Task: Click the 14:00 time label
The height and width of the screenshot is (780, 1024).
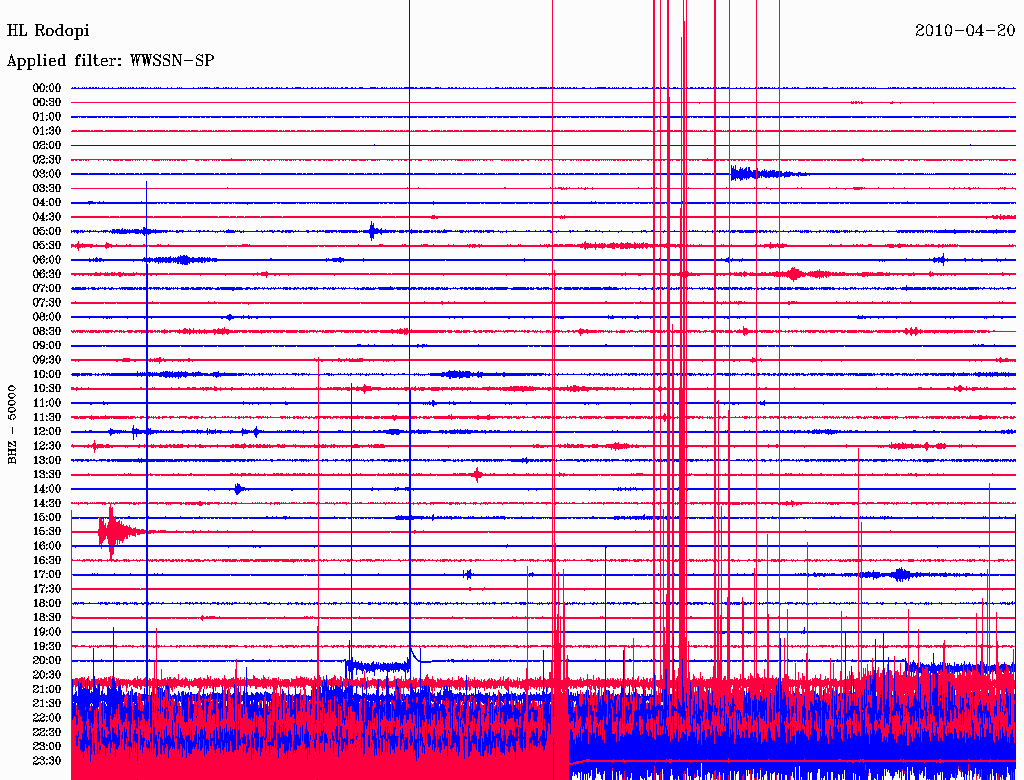Action: tap(47, 489)
